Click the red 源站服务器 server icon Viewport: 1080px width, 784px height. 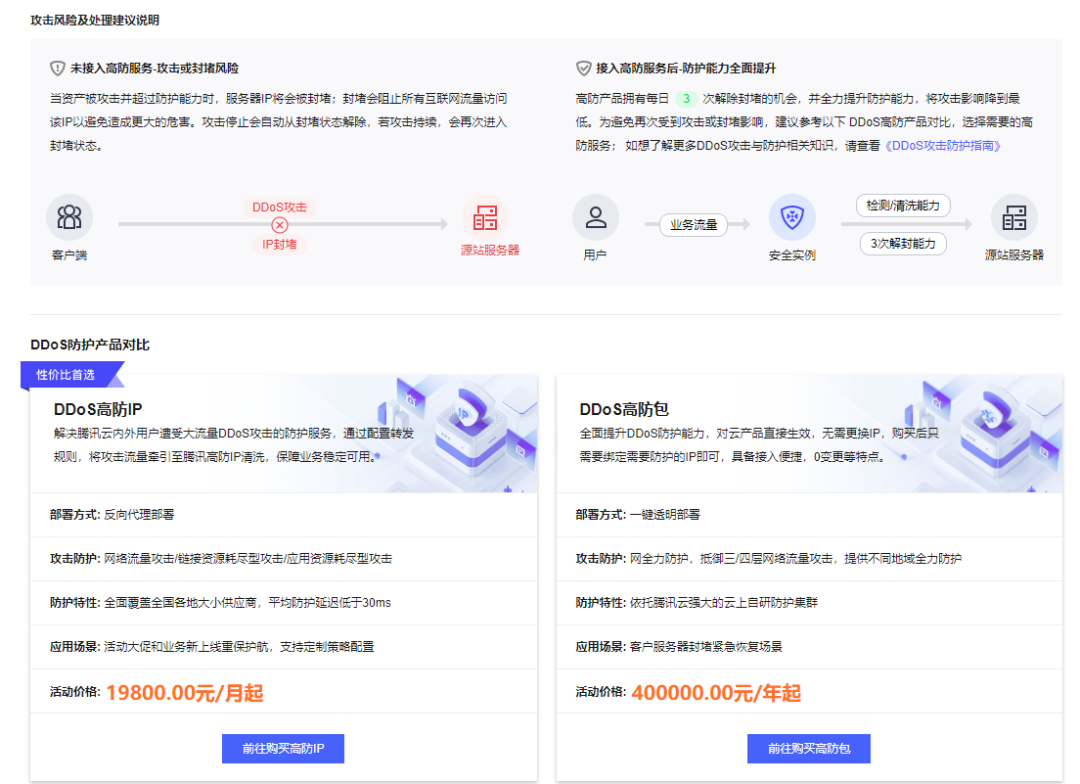[485, 216]
